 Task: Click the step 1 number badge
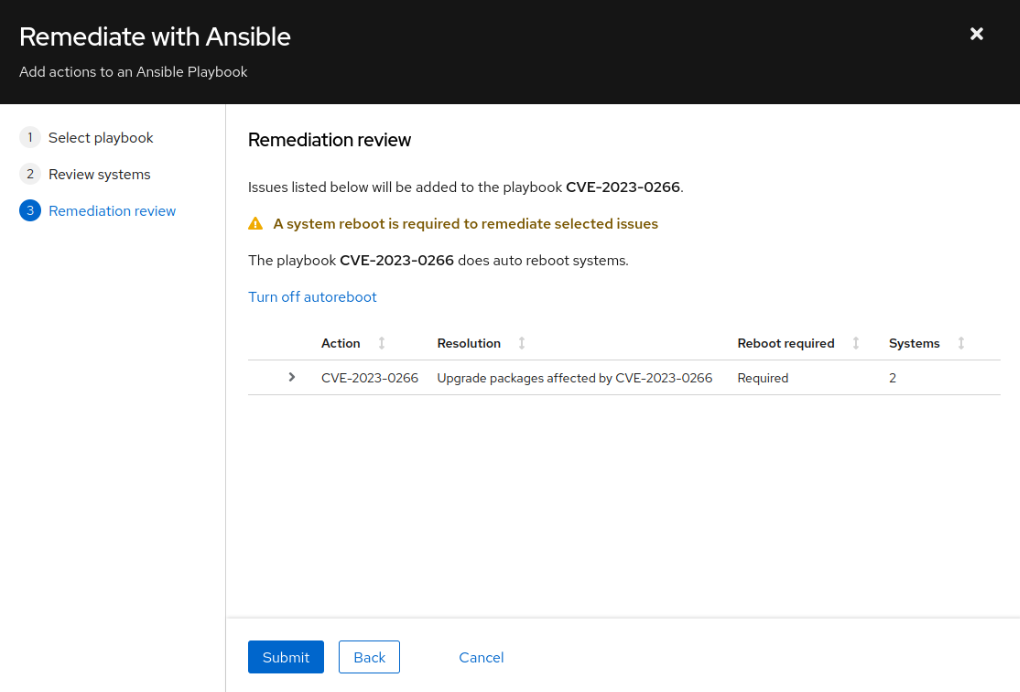(30, 137)
